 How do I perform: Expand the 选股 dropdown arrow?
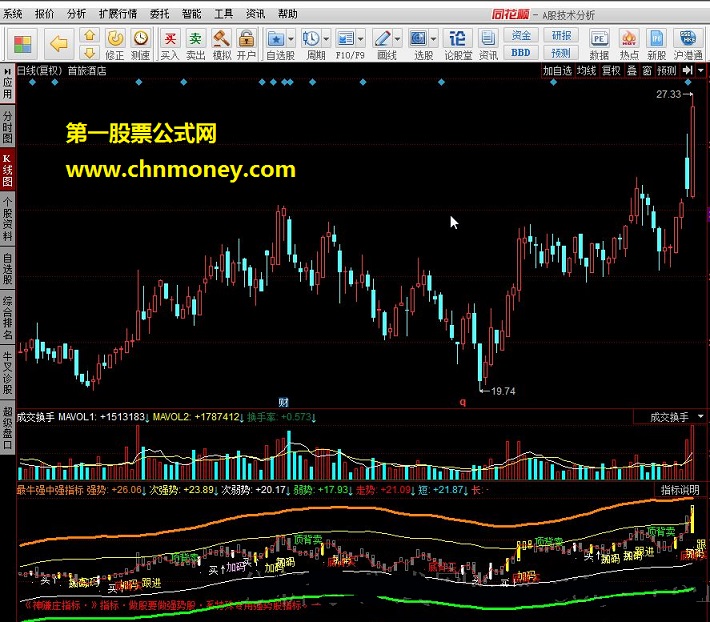point(433,39)
